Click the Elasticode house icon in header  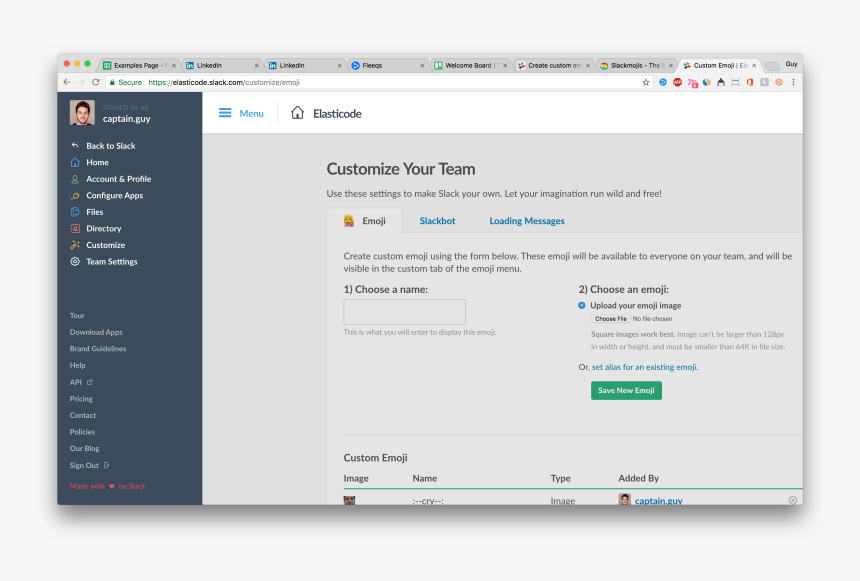[x=297, y=112]
